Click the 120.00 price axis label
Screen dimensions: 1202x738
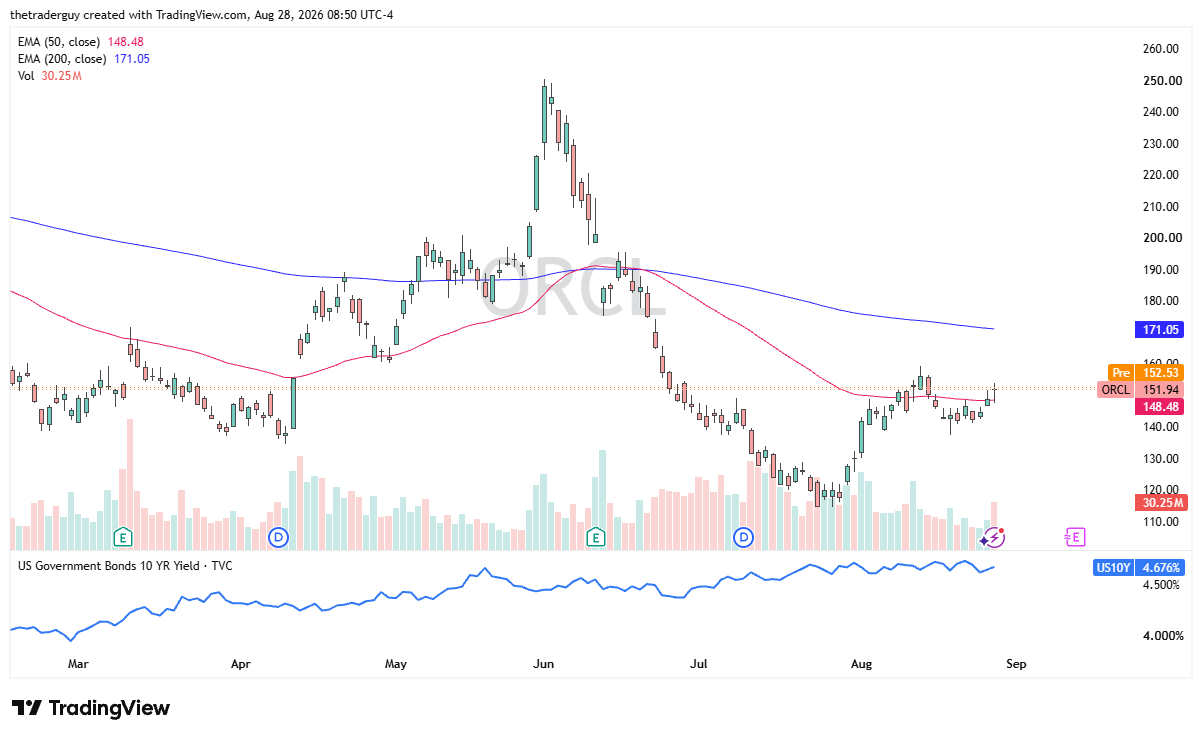[x=1160, y=490]
